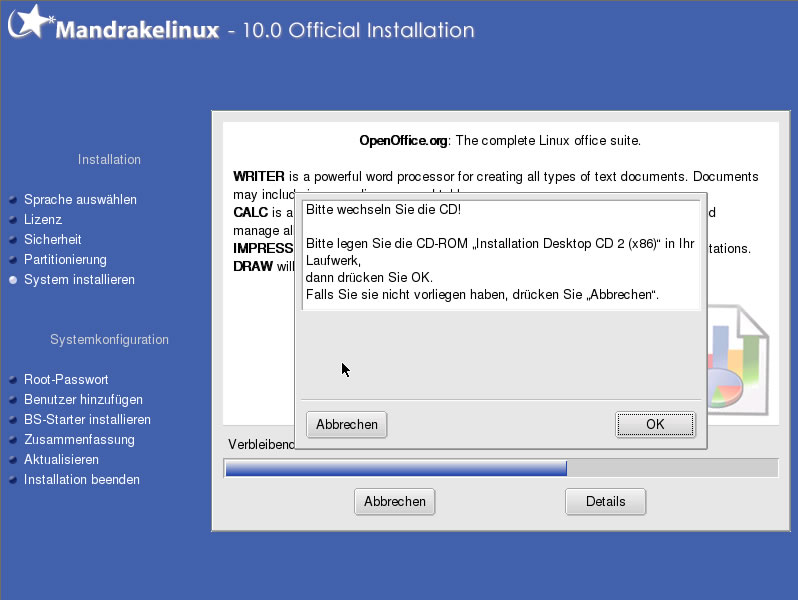Select BS-Starter installieren step

pos(87,419)
